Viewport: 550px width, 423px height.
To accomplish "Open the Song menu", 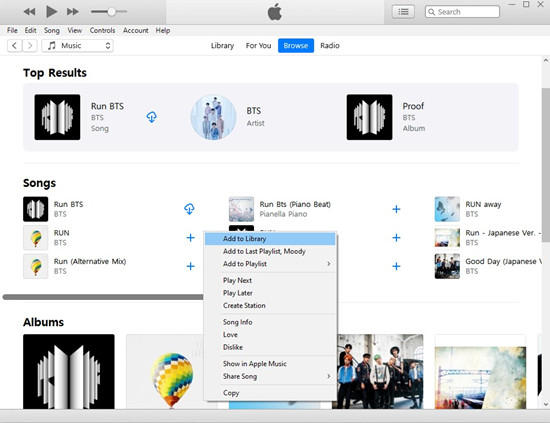I will [52, 31].
